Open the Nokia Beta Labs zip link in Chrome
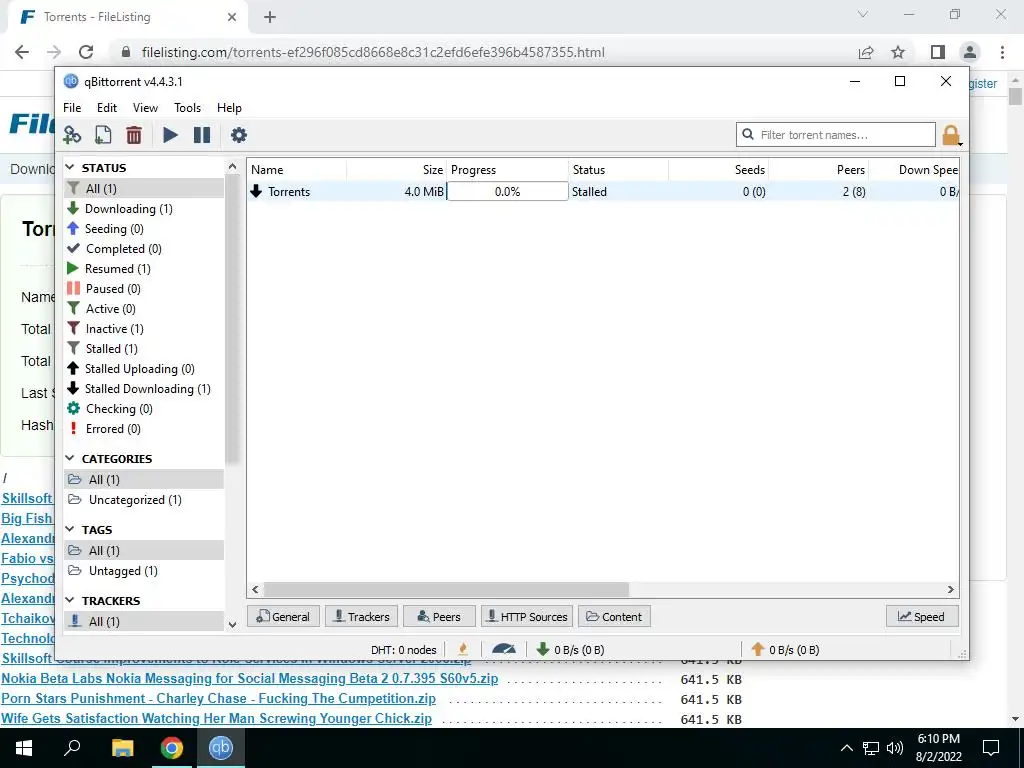 coord(249,679)
